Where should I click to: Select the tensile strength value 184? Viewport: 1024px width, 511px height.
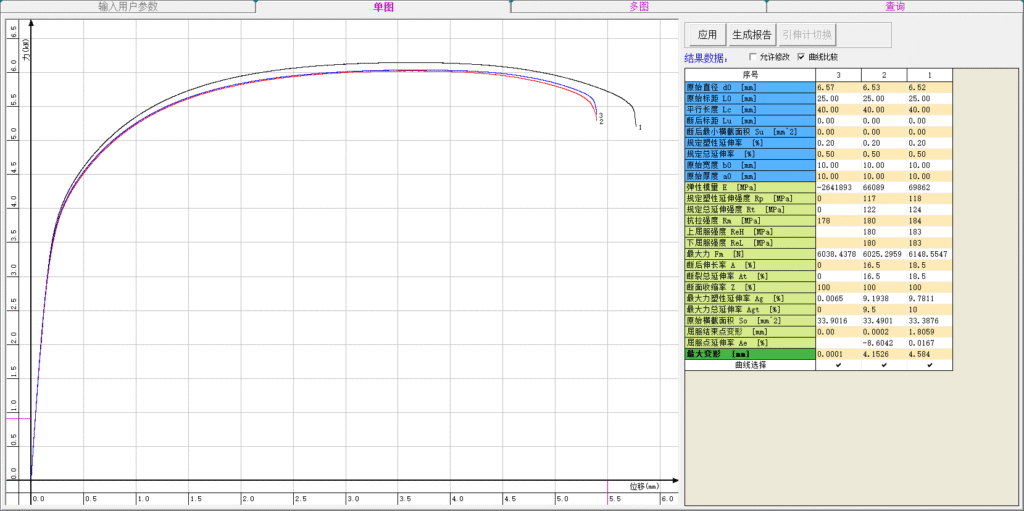[929, 221]
